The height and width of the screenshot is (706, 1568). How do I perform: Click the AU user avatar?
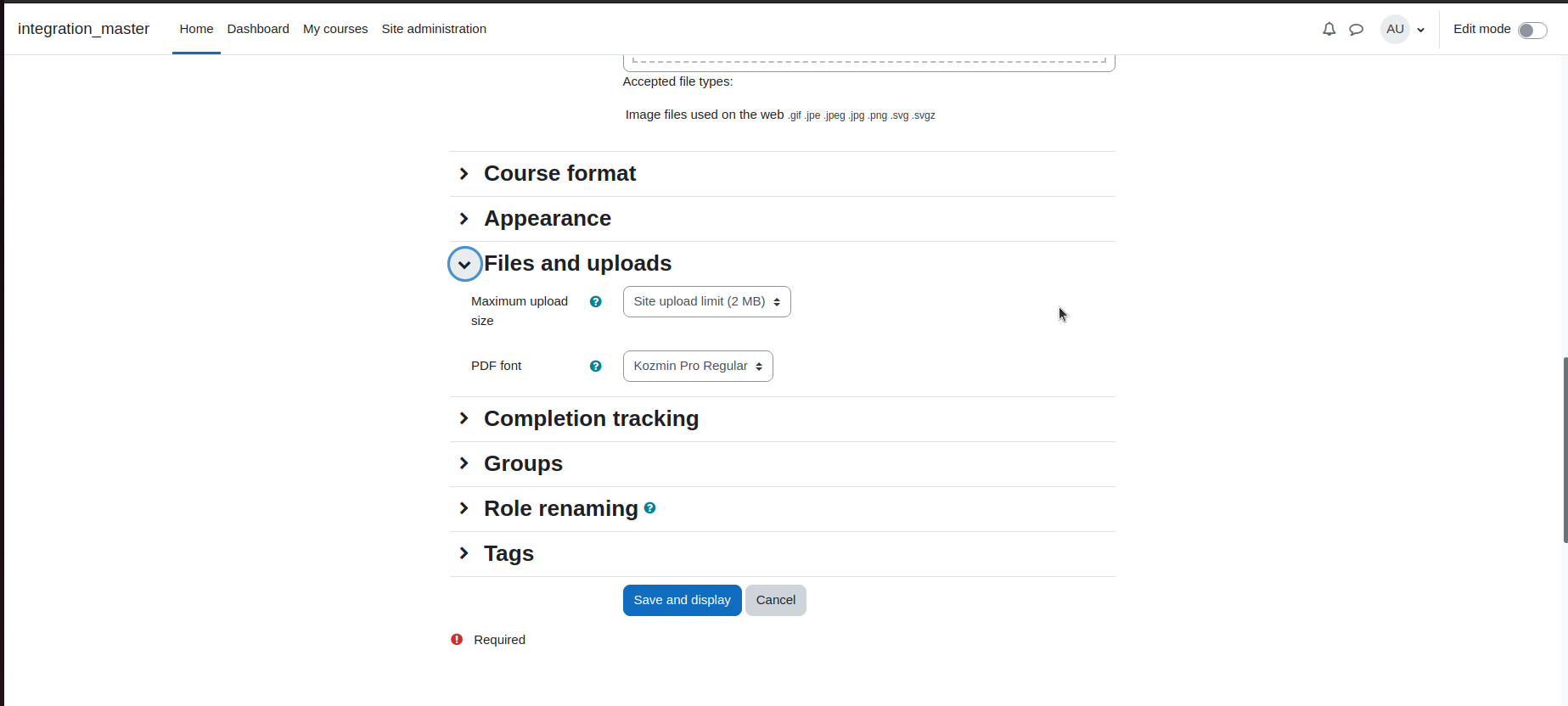(x=1395, y=29)
